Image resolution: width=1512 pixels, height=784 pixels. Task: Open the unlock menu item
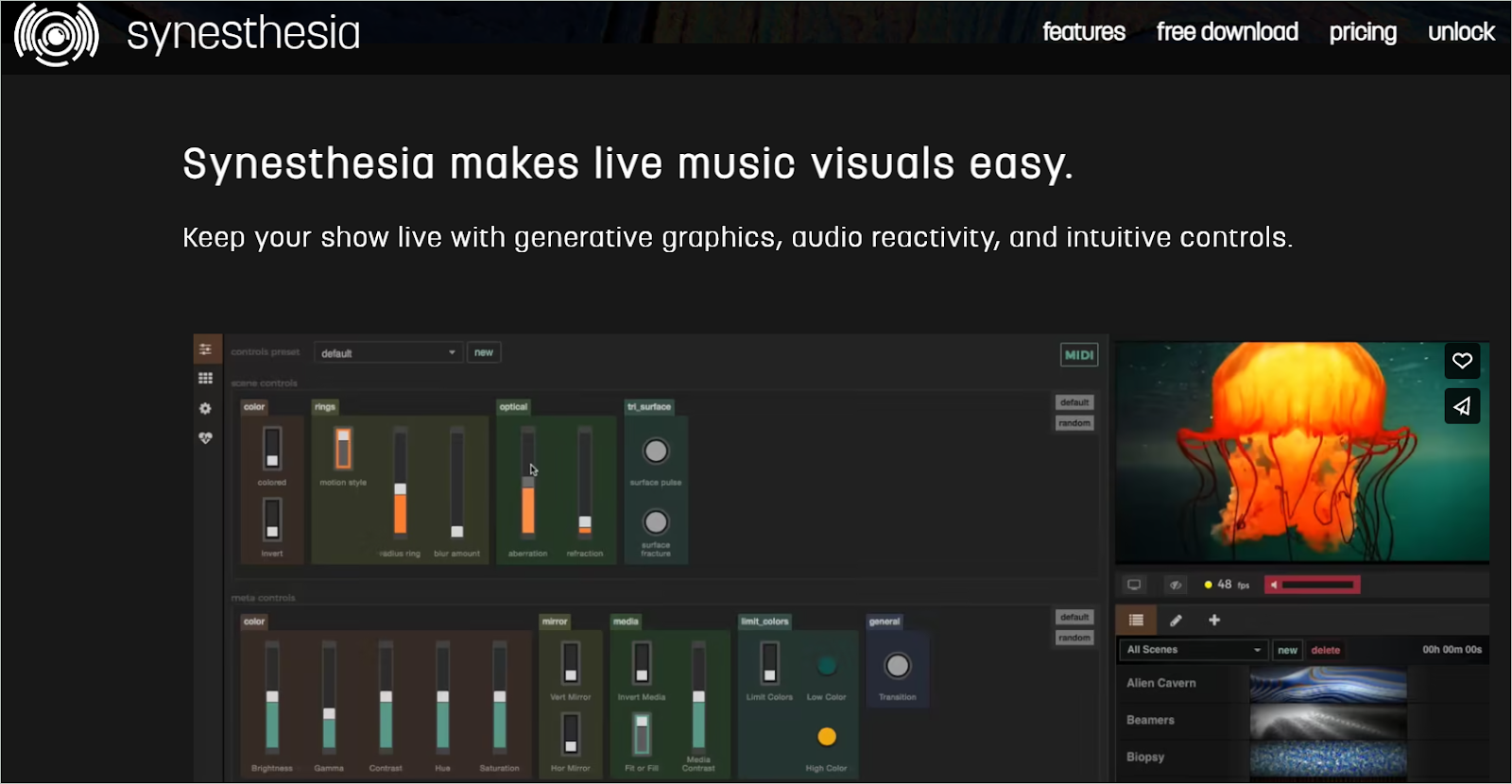point(1461,32)
